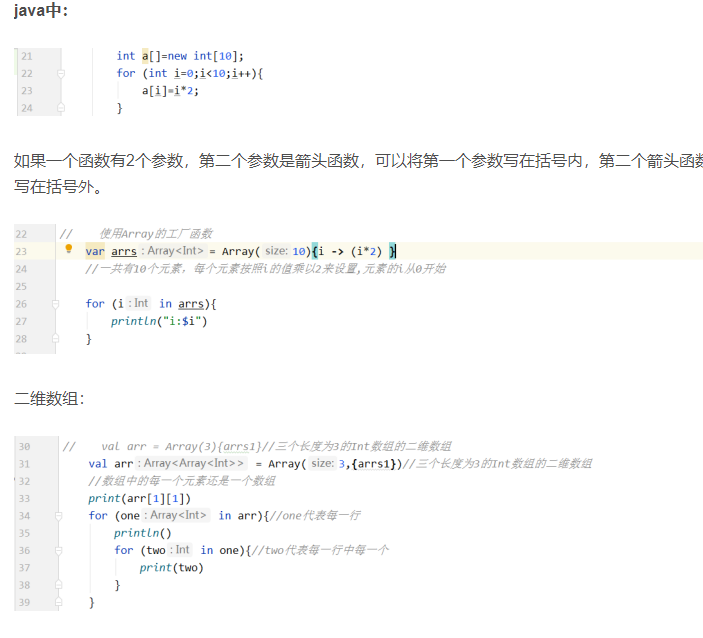Click the commented code 'val arr = Array(3){arrs1}' on line 30
Viewport: 703px width, 638px height.
tap(181, 447)
